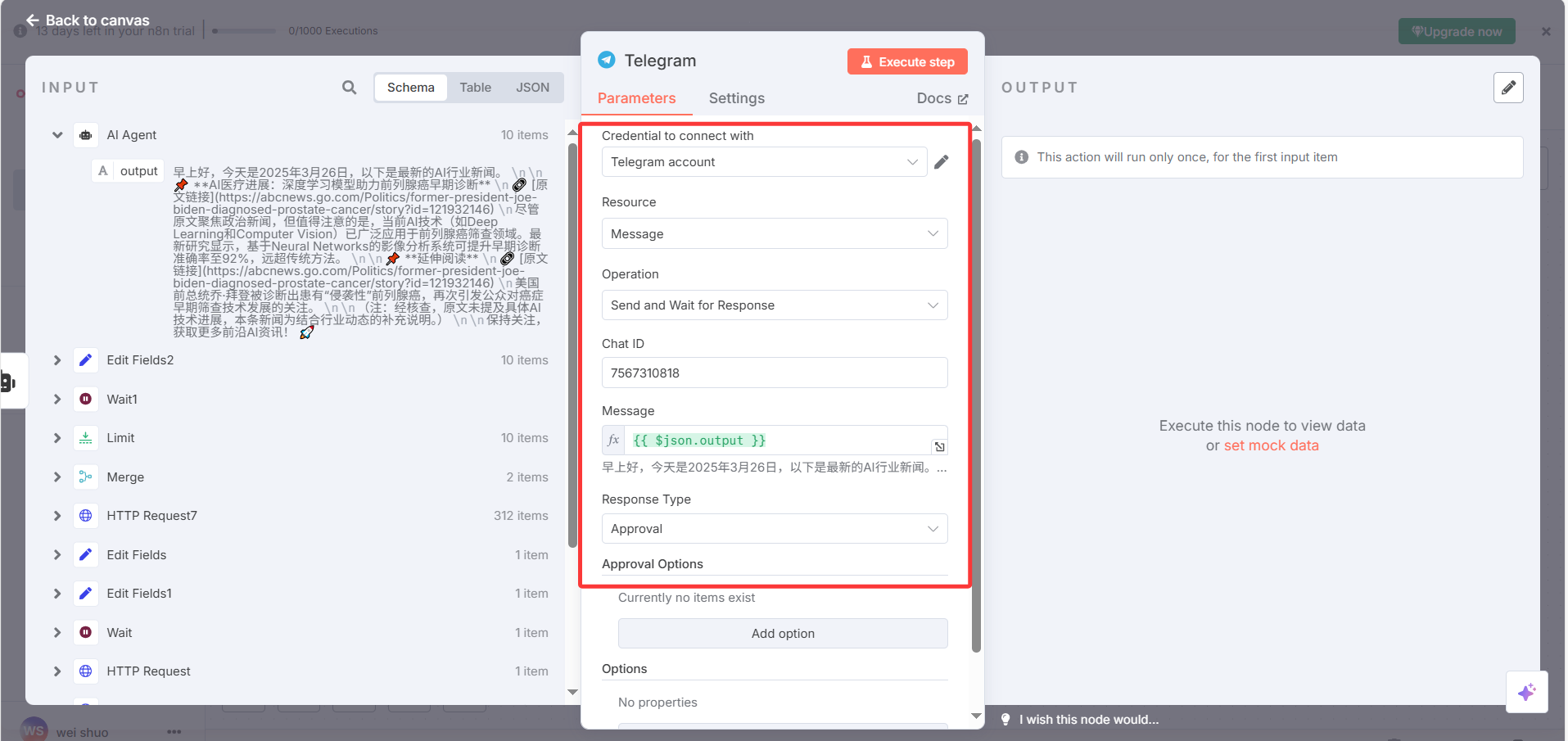Screen dimensions: 1568x741
Task: Open the AI assistant sparkle button
Action: [x=1527, y=692]
